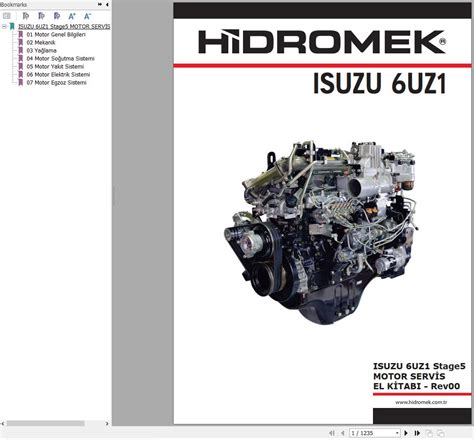Open bookmark 07 Motor Egzoz Sistemi

(57, 82)
